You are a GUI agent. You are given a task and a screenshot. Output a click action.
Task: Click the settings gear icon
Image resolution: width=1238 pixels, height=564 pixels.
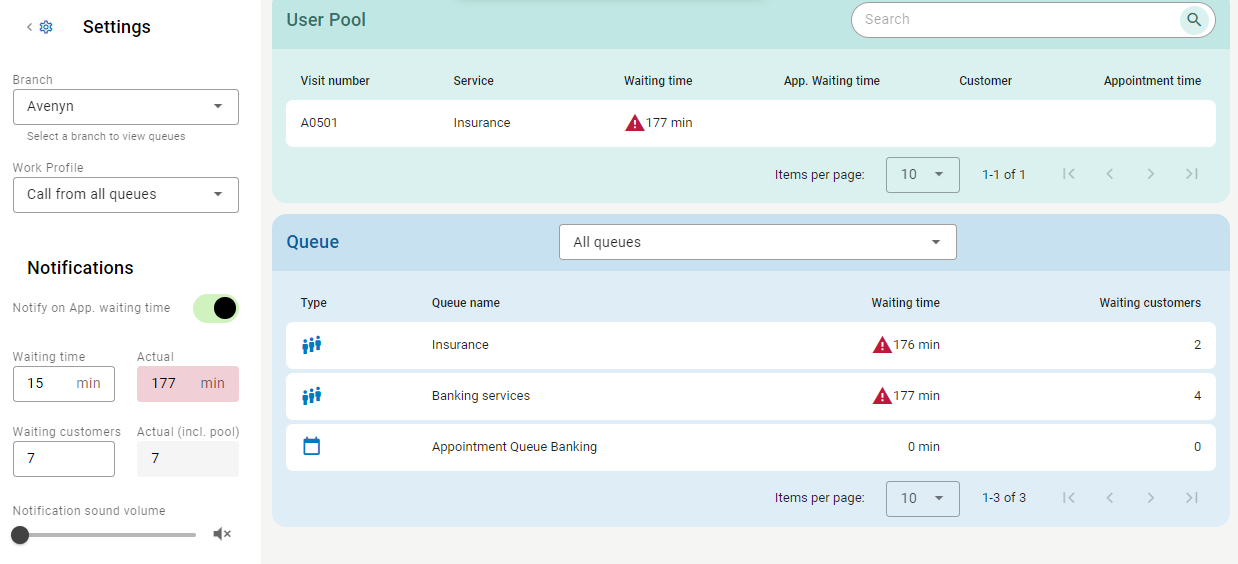(x=46, y=27)
